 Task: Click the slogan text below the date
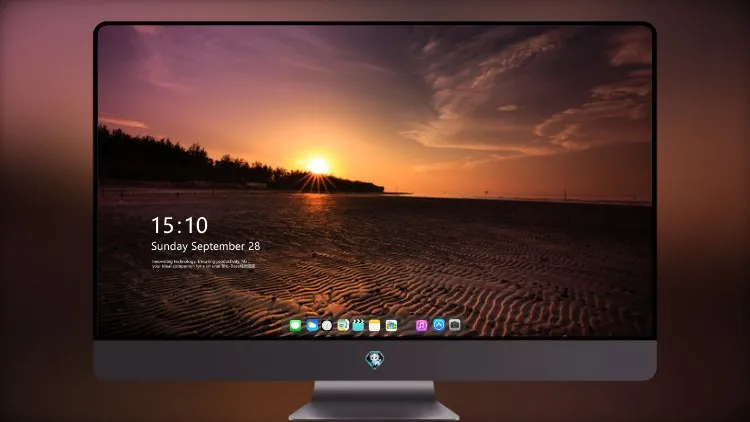coord(203,264)
